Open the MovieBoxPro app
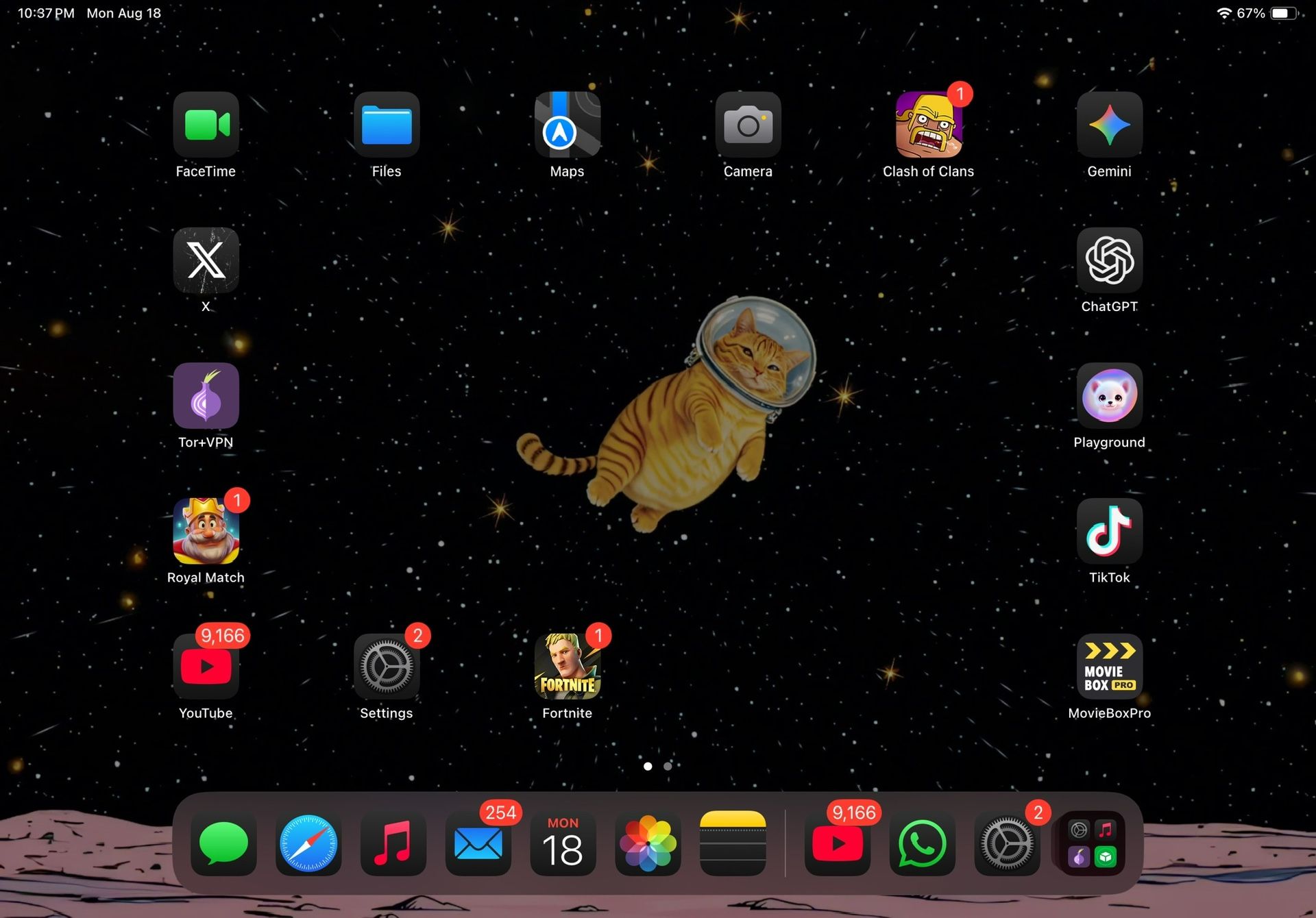 tap(1110, 667)
